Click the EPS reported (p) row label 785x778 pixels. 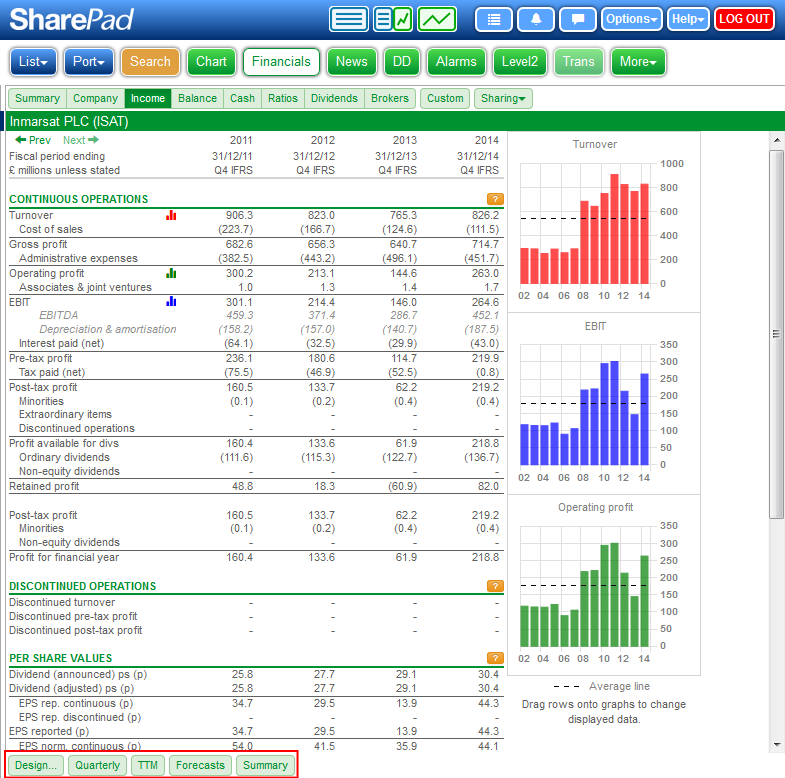pos(49,731)
